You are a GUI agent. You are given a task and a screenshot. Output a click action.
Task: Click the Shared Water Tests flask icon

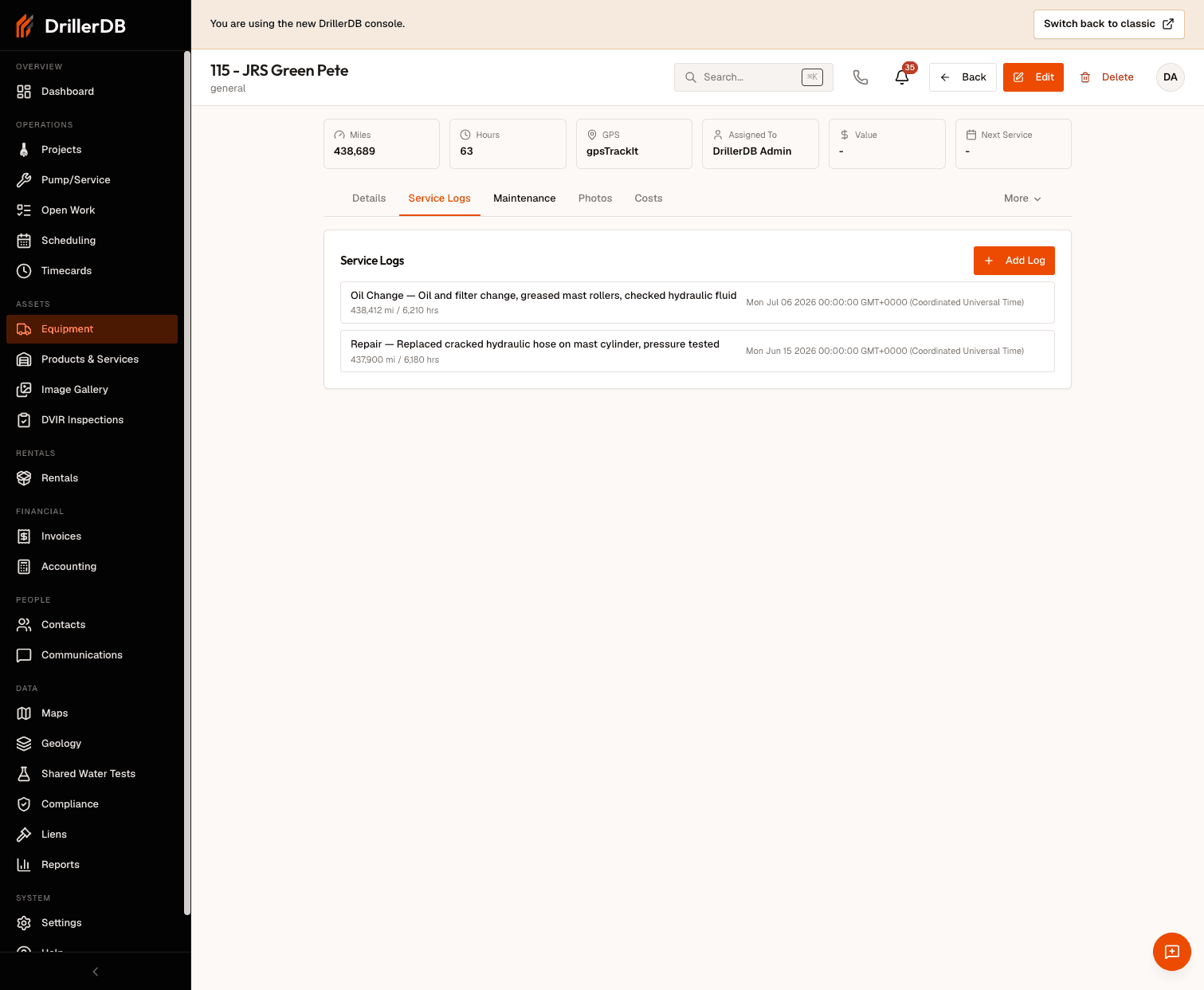pyautogui.click(x=24, y=774)
